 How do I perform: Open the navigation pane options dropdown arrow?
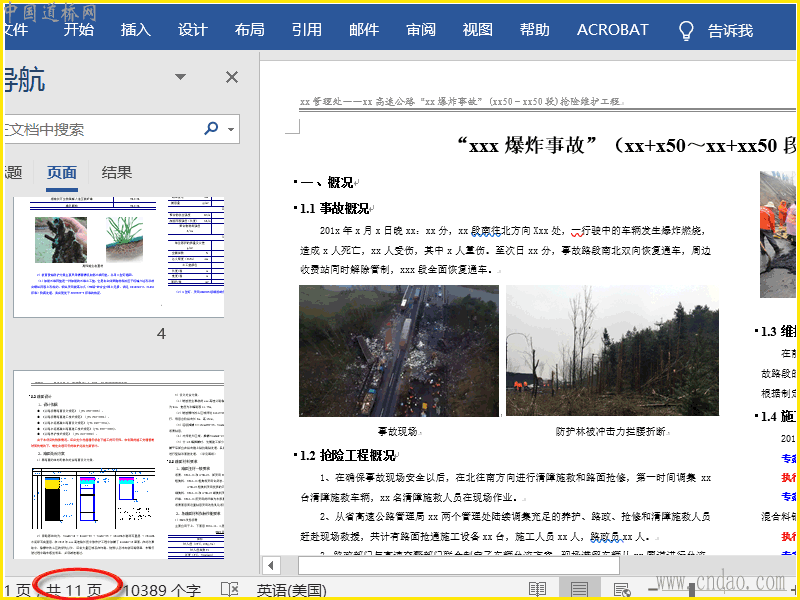click(x=180, y=77)
